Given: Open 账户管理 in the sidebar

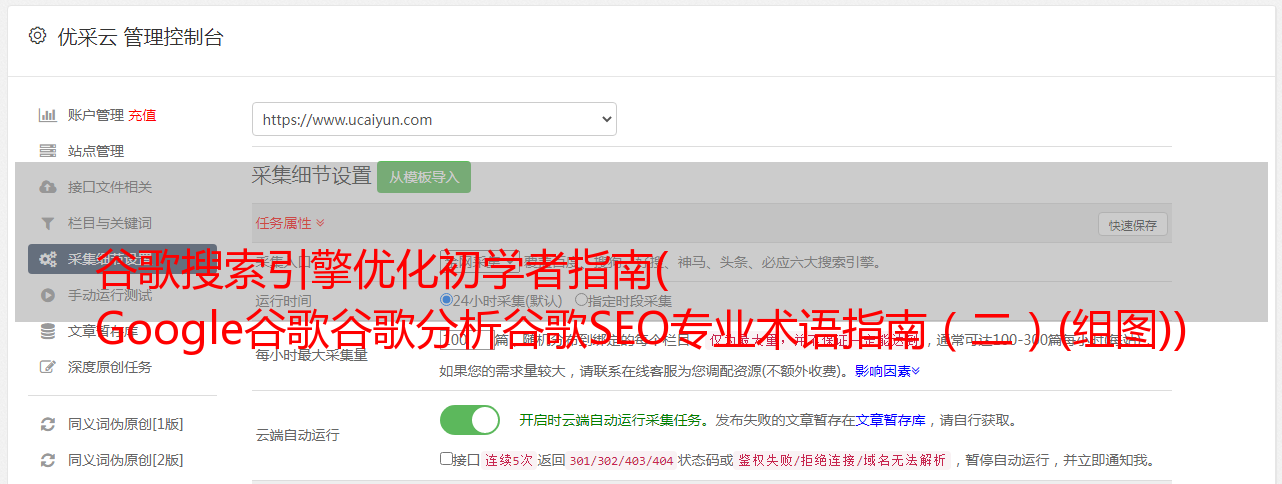Looking at the screenshot, I should (x=96, y=115).
